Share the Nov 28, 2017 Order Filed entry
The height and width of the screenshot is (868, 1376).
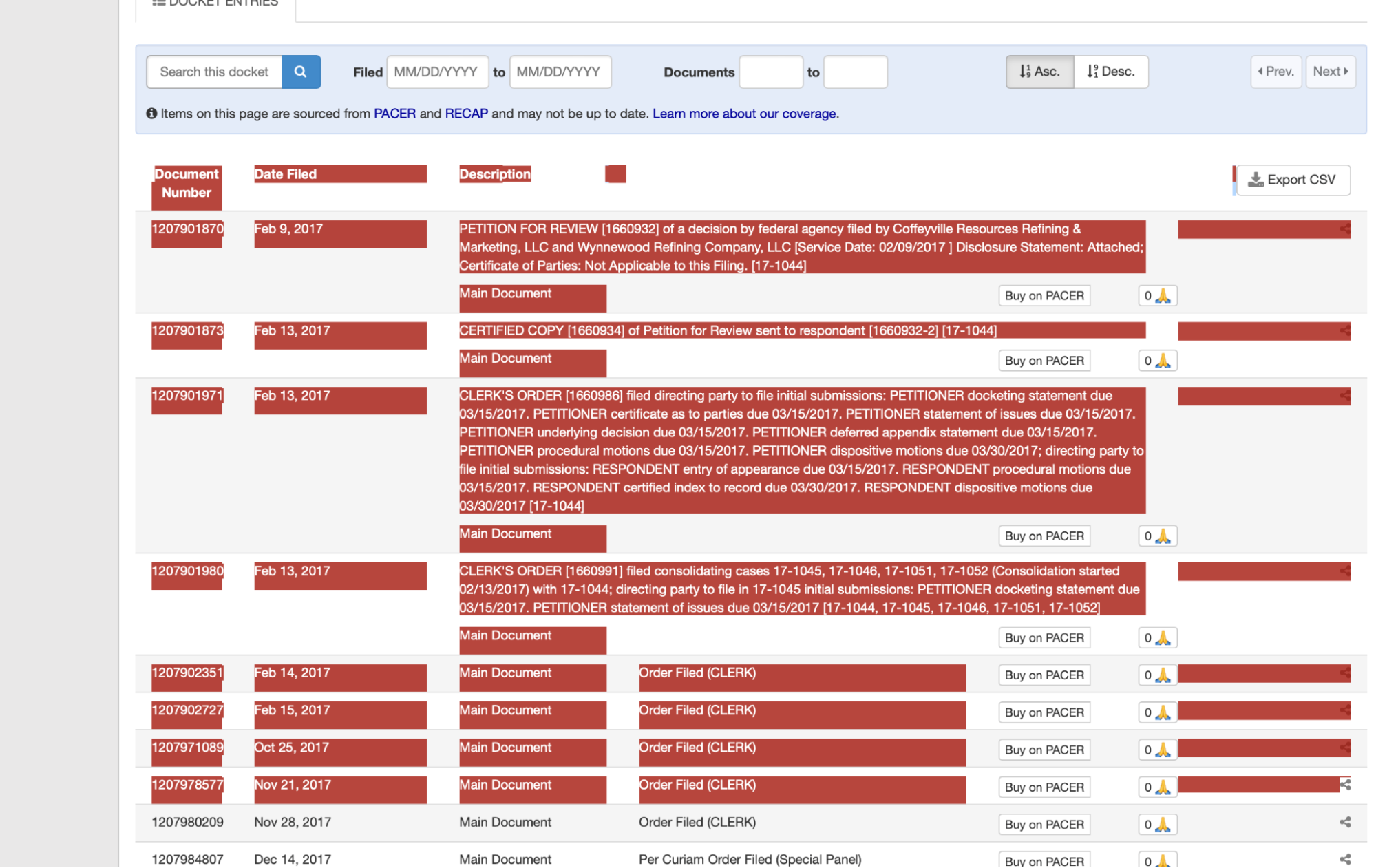[x=1346, y=821]
